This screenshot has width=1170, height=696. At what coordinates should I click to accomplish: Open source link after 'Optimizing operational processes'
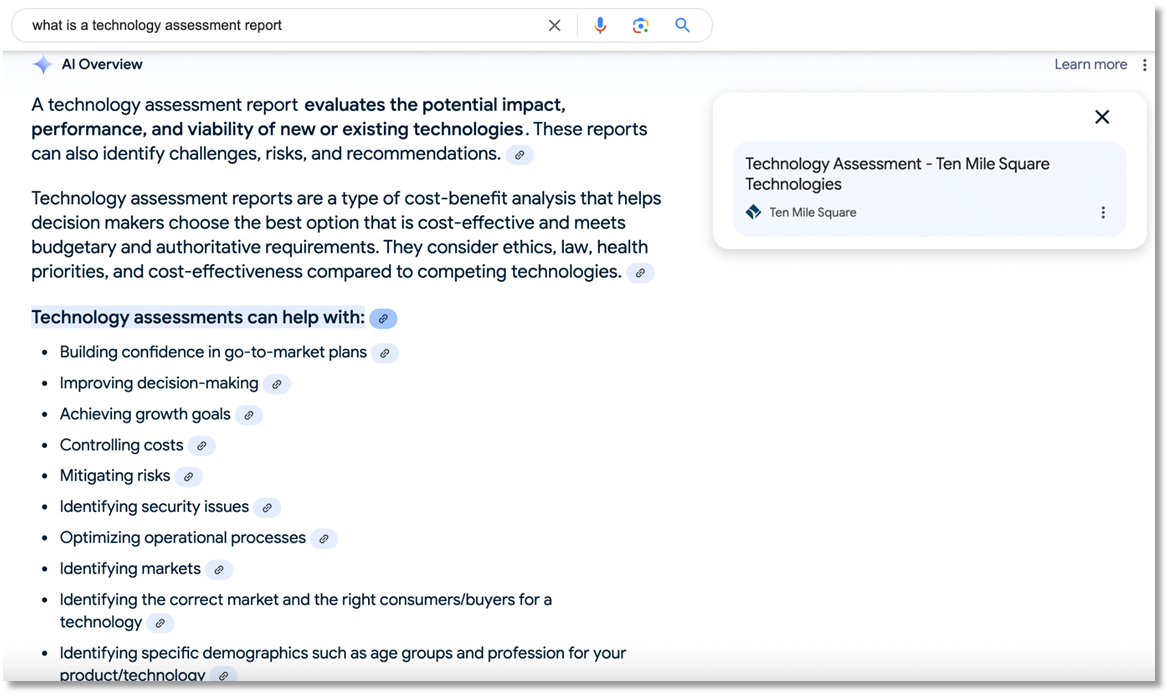tap(324, 539)
